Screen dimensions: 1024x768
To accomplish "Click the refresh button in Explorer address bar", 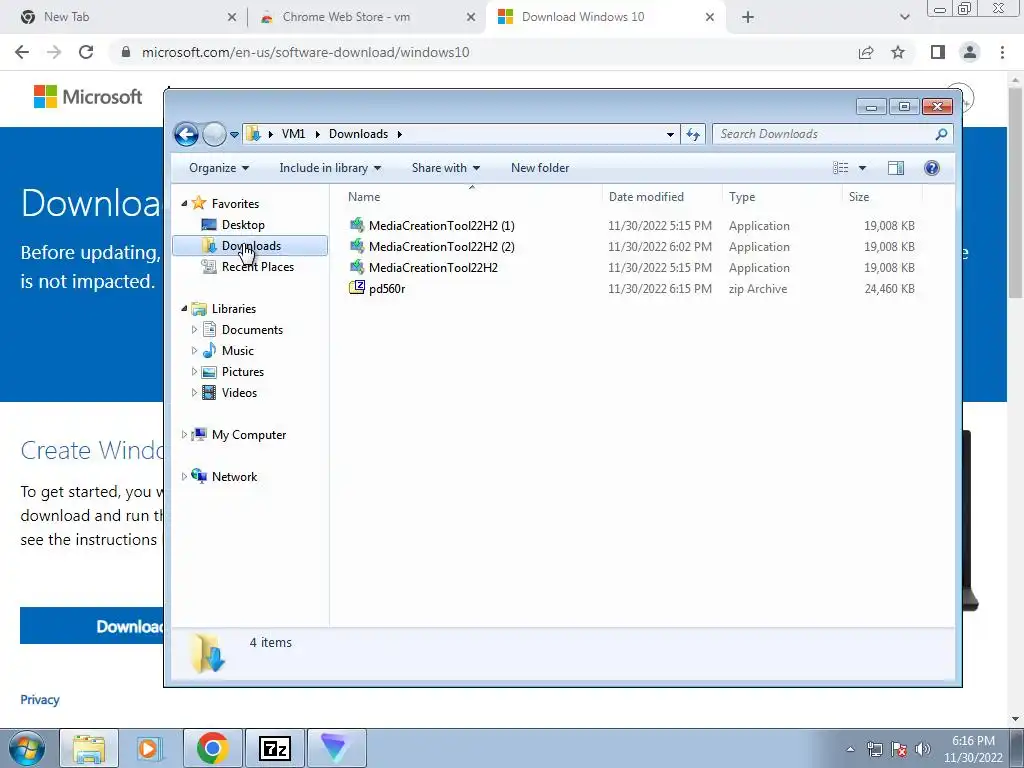I will tap(693, 135).
